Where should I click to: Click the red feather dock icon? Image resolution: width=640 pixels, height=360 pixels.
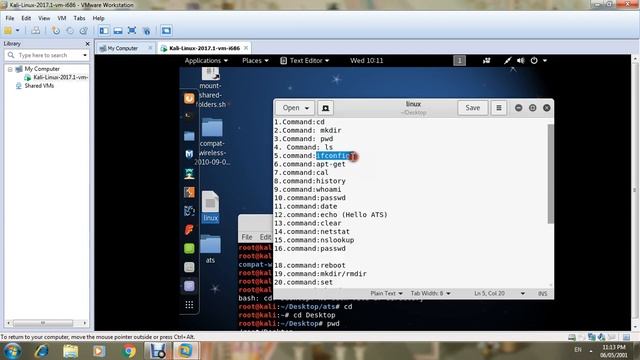[189, 230]
